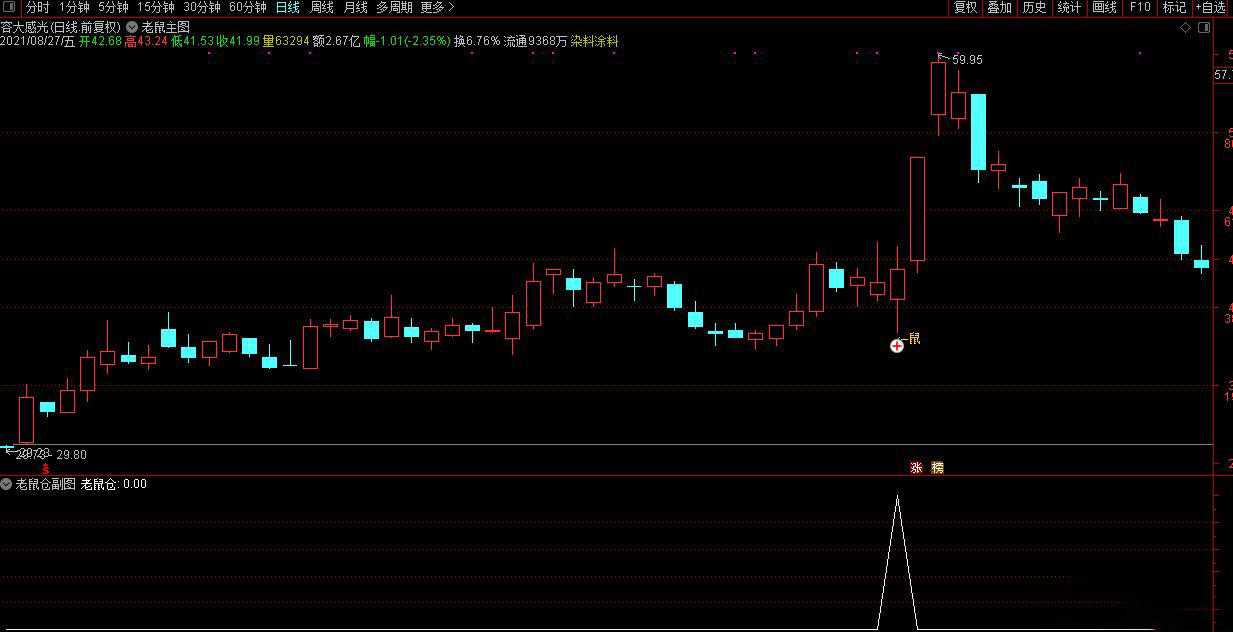Open the 更多 periods expander
This screenshot has width=1233, height=632.
tap(437, 8)
